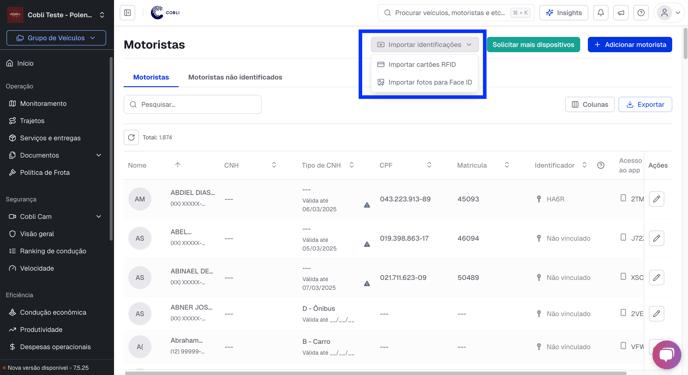Sort the CPF column
Image resolution: width=688 pixels, height=375 pixels.
pyautogui.click(x=429, y=165)
